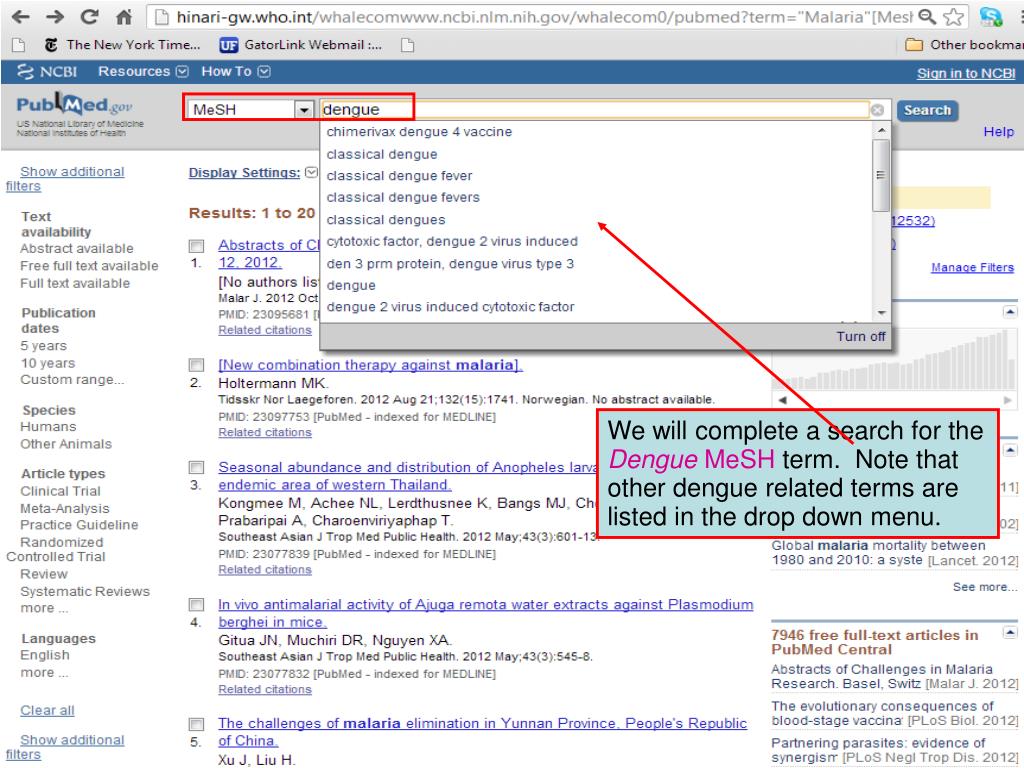Click the results-by-year bar chart
Viewport: 1024px width, 768px height.
[x=894, y=359]
